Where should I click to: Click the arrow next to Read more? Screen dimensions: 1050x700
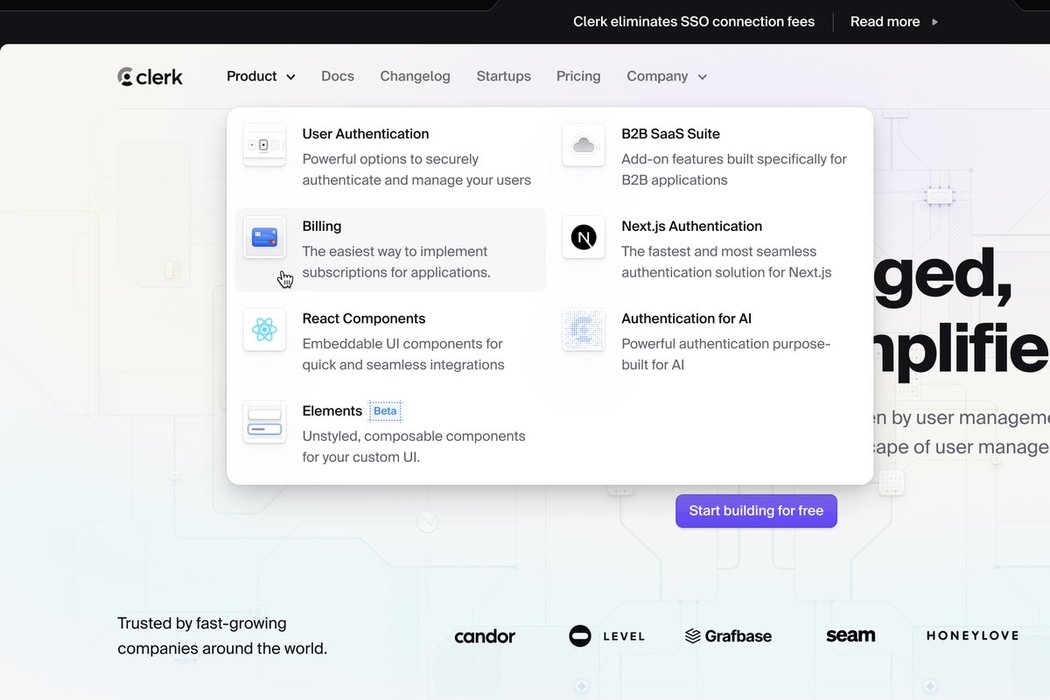pyautogui.click(x=935, y=22)
